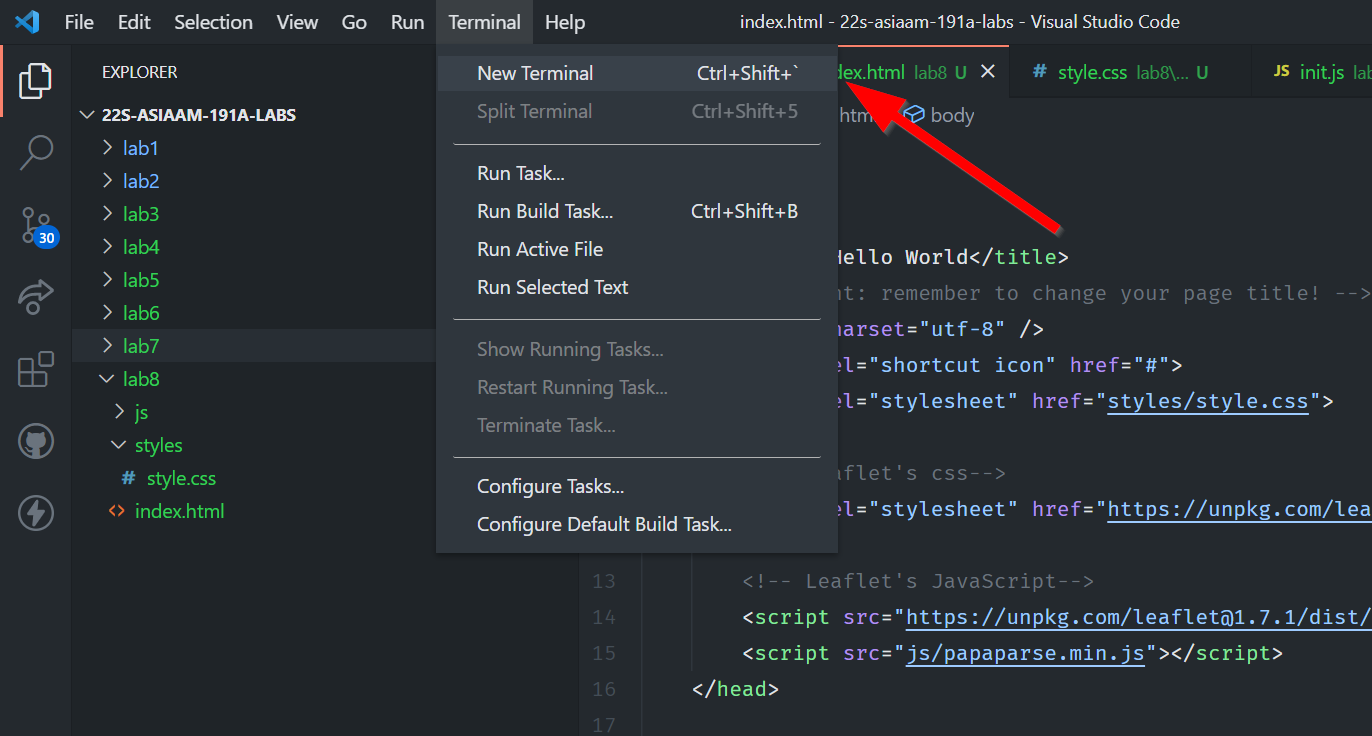
Task: Follow the styles/style.css href link
Action: pyautogui.click(x=1207, y=402)
